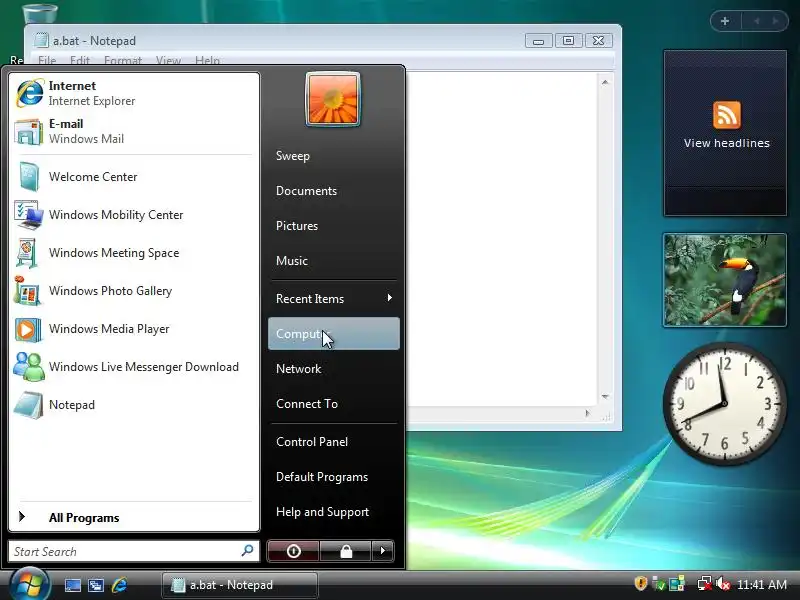Maximize the a.bat Notepad window
This screenshot has height=600, width=800.
(568, 41)
